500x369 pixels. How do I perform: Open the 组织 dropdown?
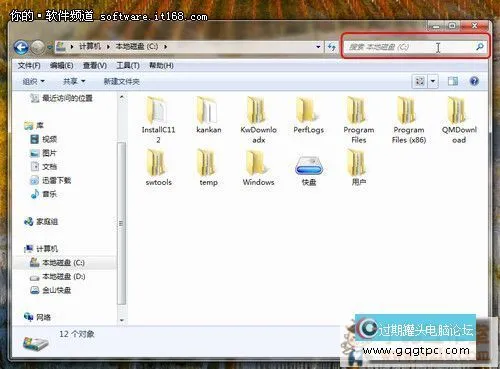coord(33,81)
